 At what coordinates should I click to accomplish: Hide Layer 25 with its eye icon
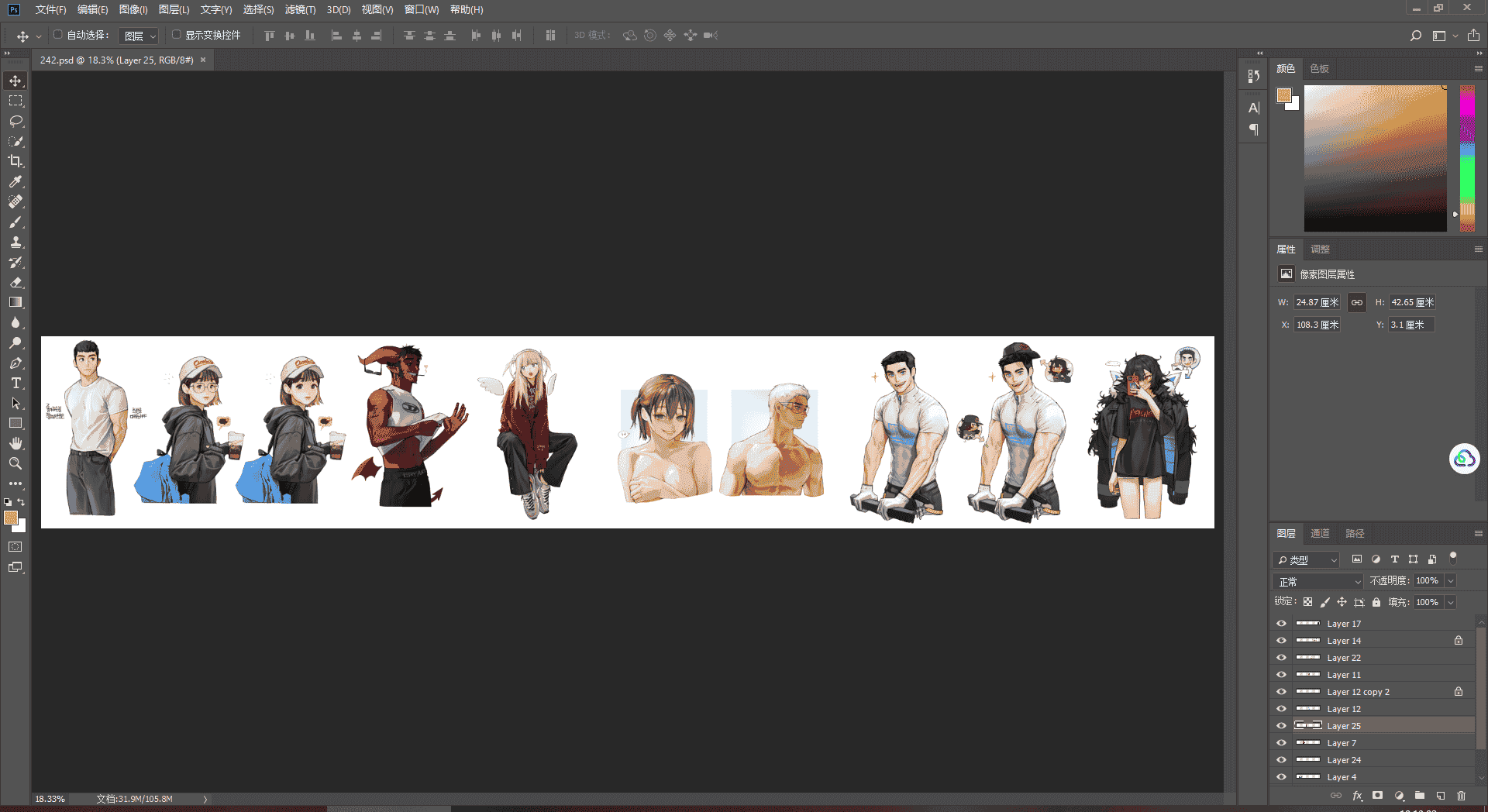(x=1281, y=726)
